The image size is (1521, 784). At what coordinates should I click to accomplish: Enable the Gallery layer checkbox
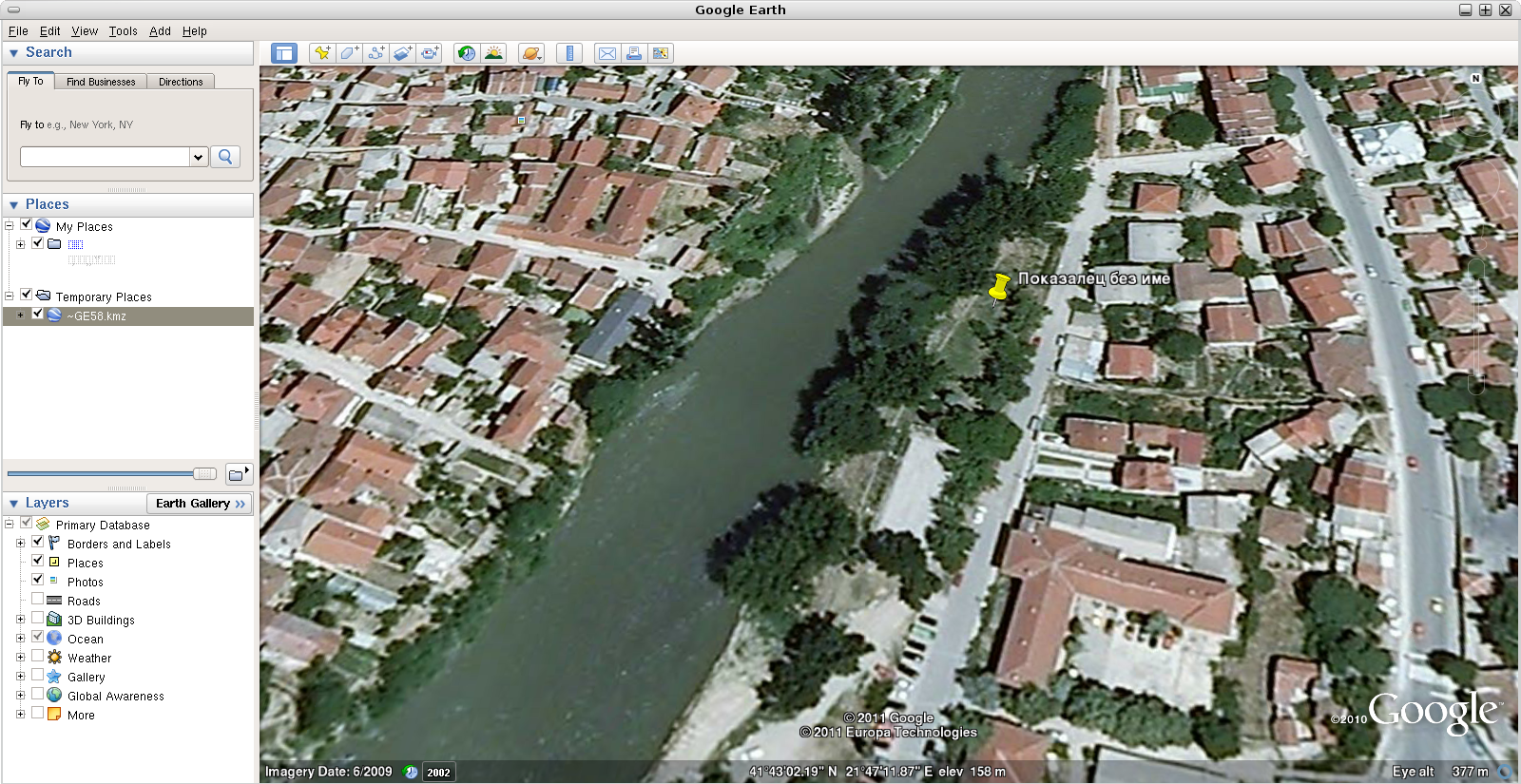click(x=37, y=676)
